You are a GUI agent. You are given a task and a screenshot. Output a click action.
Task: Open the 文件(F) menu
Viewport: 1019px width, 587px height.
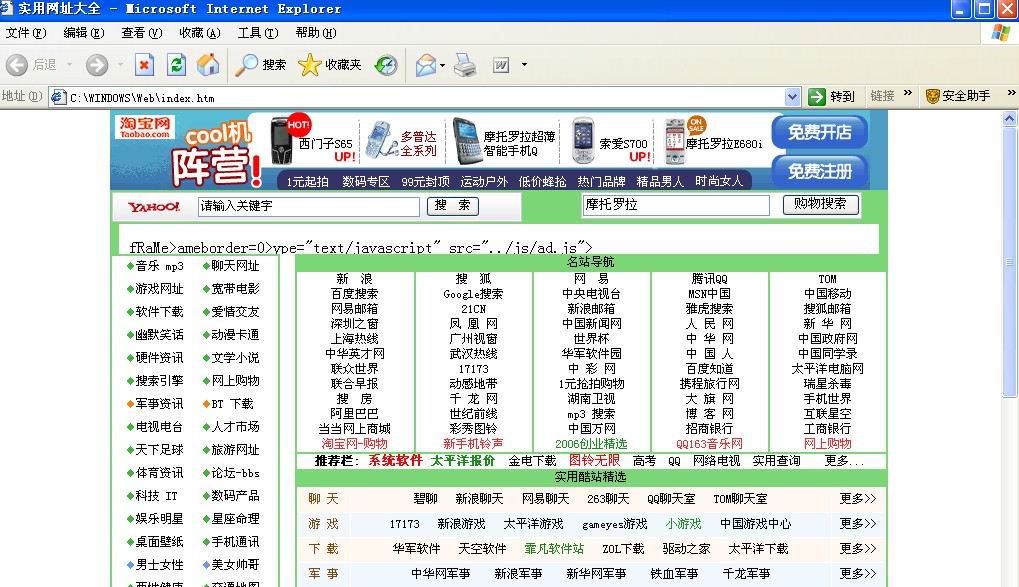click(x=26, y=33)
